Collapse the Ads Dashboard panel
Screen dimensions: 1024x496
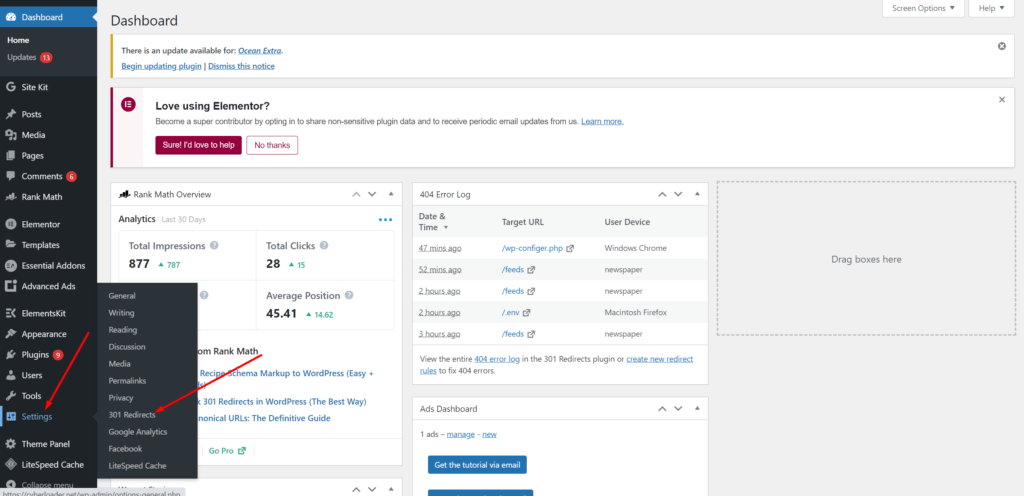(x=697, y=409)
